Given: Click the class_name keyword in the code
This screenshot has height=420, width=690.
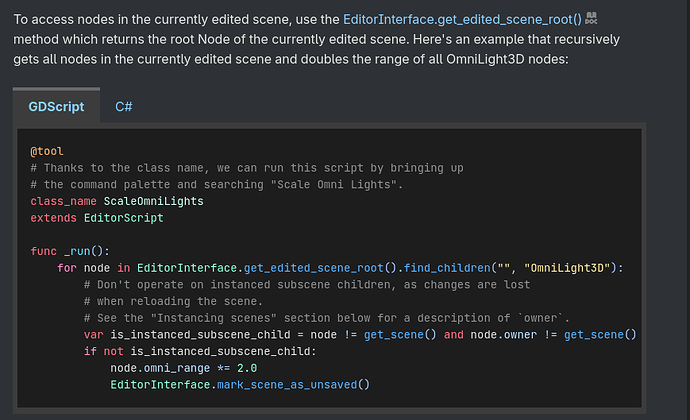Looking at the screenshot, I should tap(63, 201).
